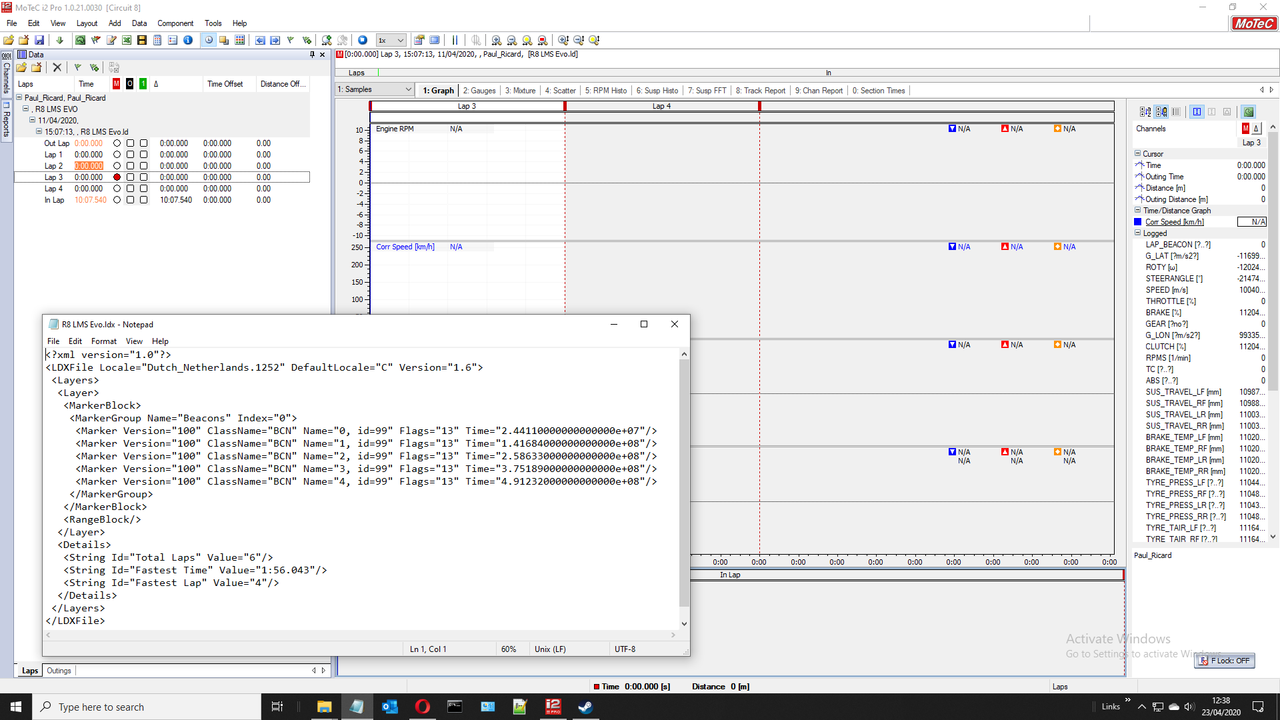
Task: Open the Tools menu
Action: (212, 22)
